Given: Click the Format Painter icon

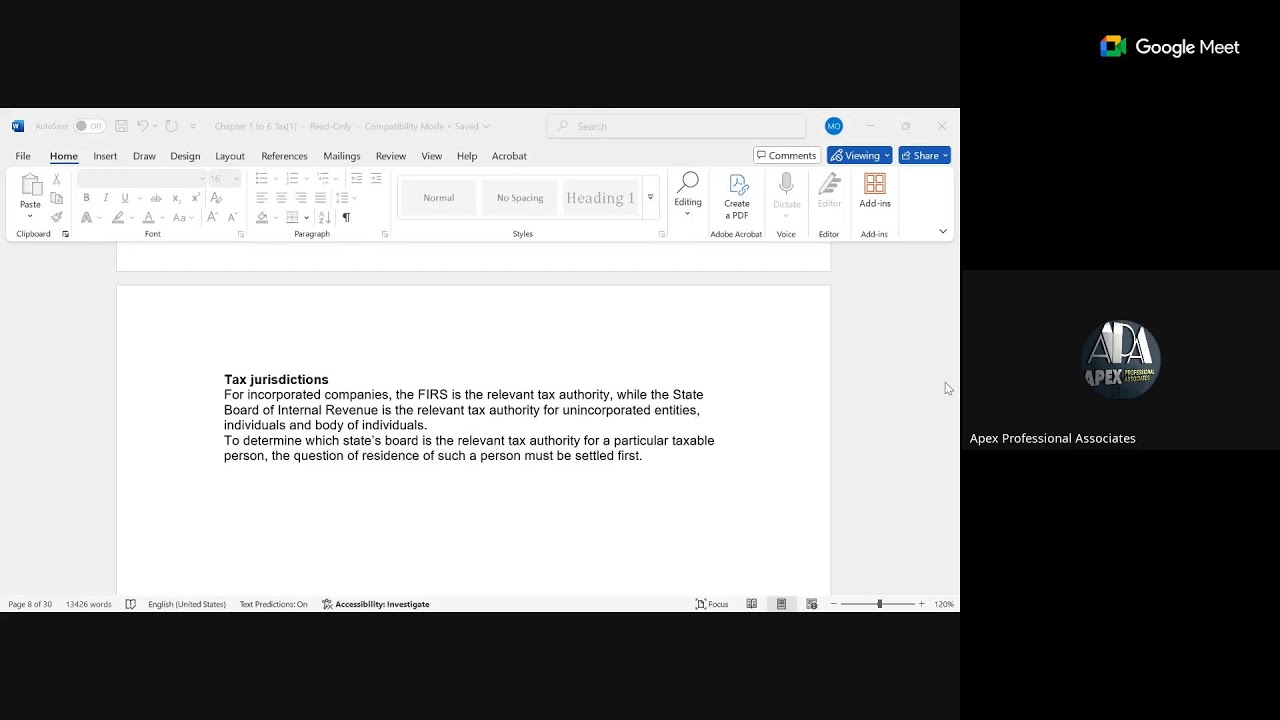Looking at the screenshot, I should pos(56,217).
